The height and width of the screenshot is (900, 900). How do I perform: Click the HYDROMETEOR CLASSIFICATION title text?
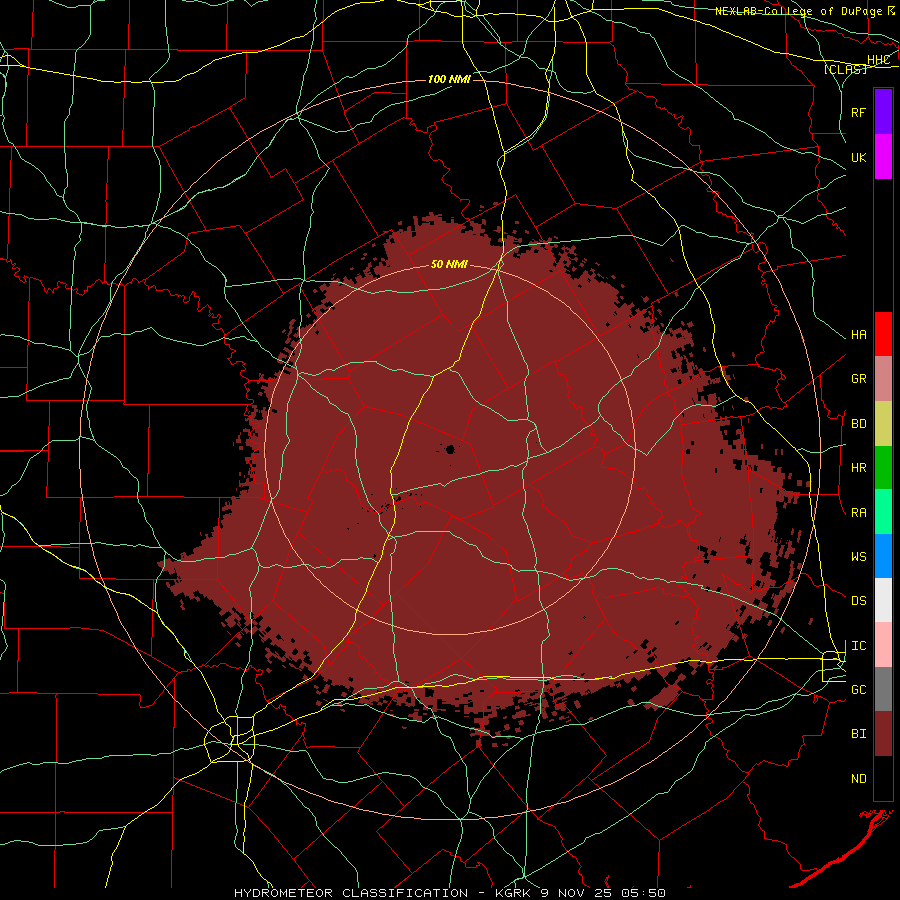click(351, 893)
